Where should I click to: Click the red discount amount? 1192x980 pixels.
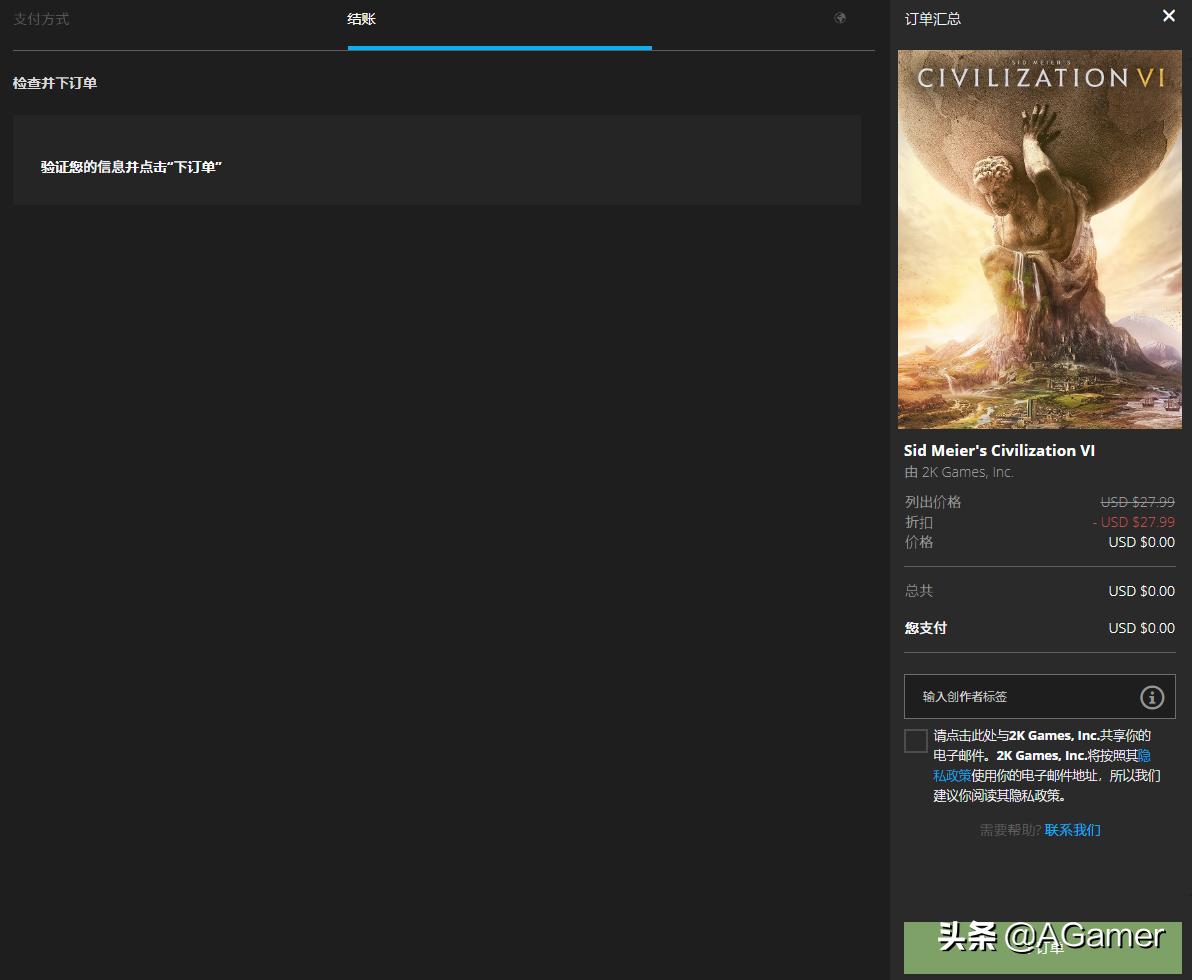pos(1134,522)
